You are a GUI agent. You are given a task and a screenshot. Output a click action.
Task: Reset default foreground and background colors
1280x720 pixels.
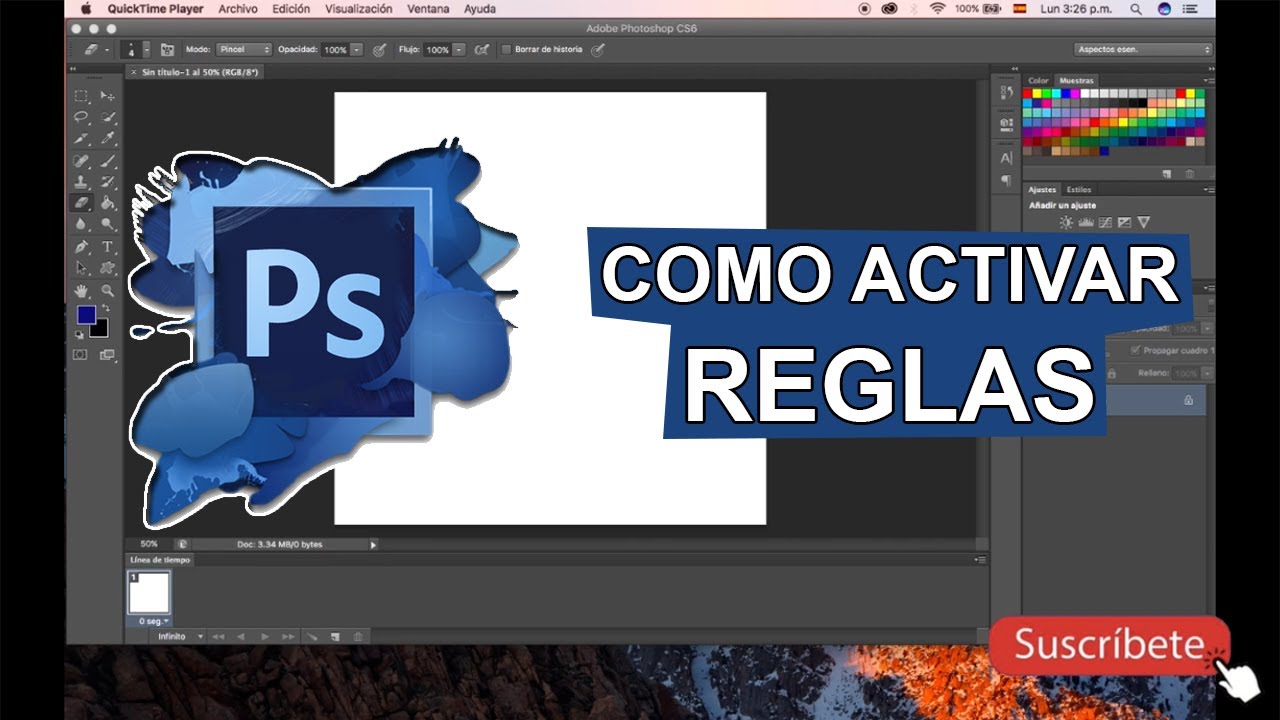(x=80, y=337)
